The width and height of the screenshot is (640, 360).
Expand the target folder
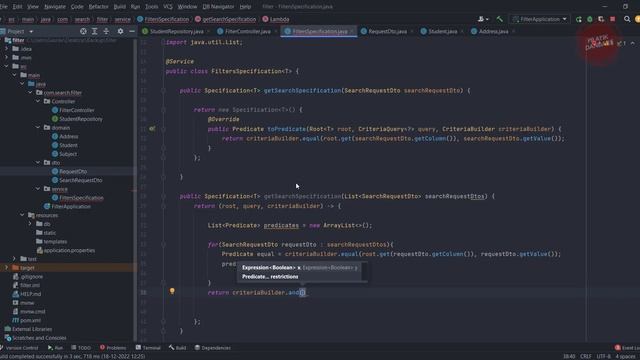[x=6, y=268]
